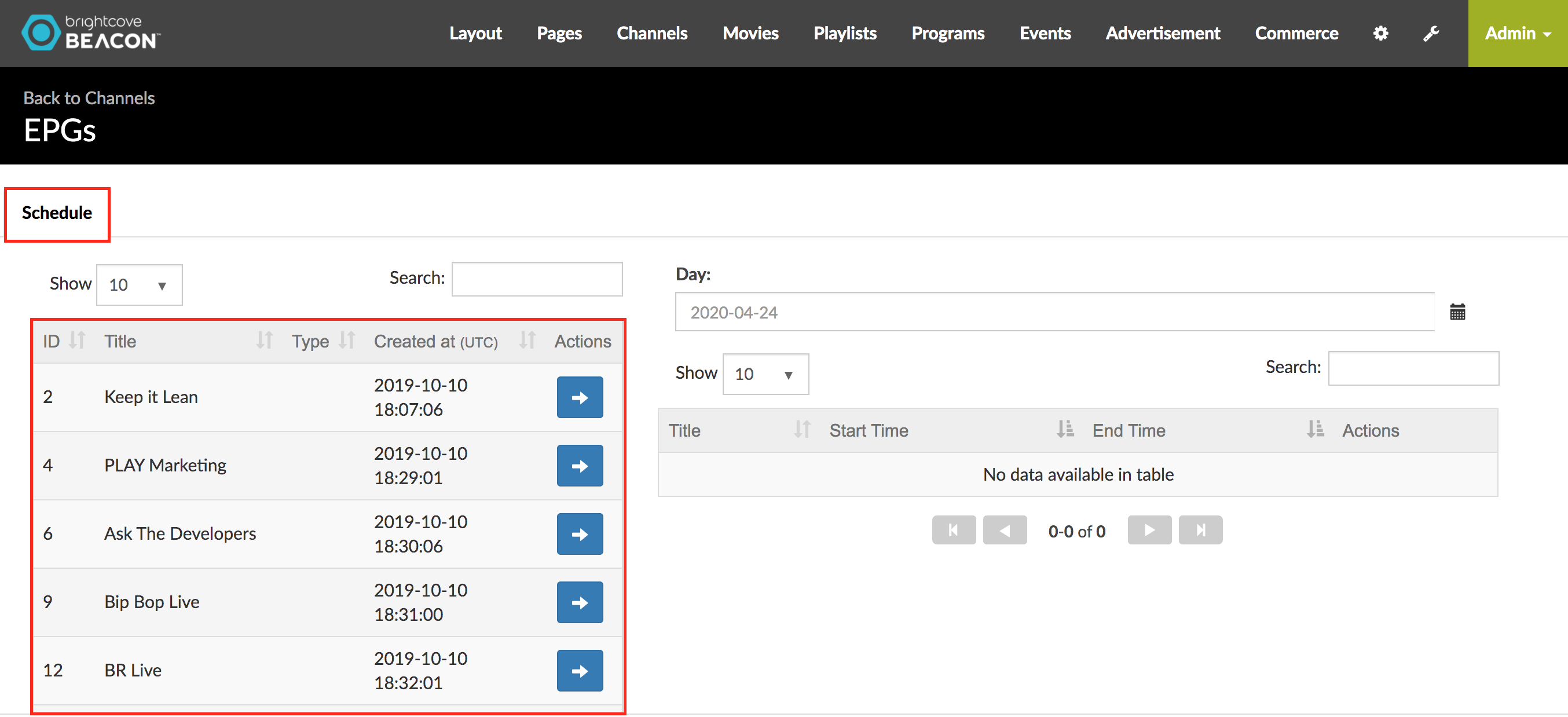1568x717 pixels.
Task: Select the Bip Bop Live title
Action: (x=152, y=602)
